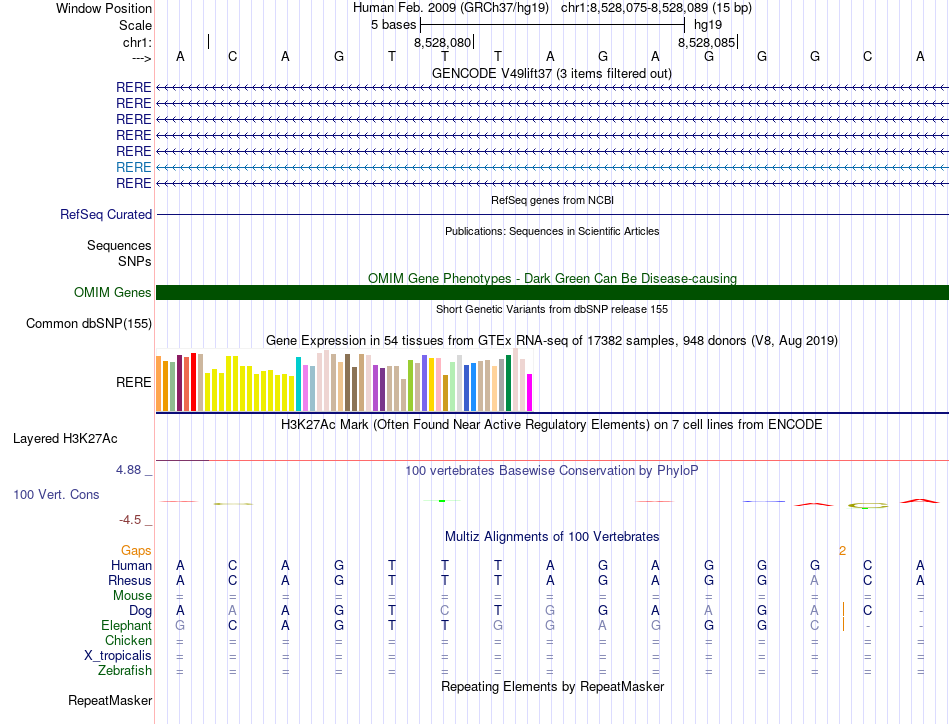Select the X_tropicalis species label
Viewport: 950px width, 724px height.
[x=118, y=655]
